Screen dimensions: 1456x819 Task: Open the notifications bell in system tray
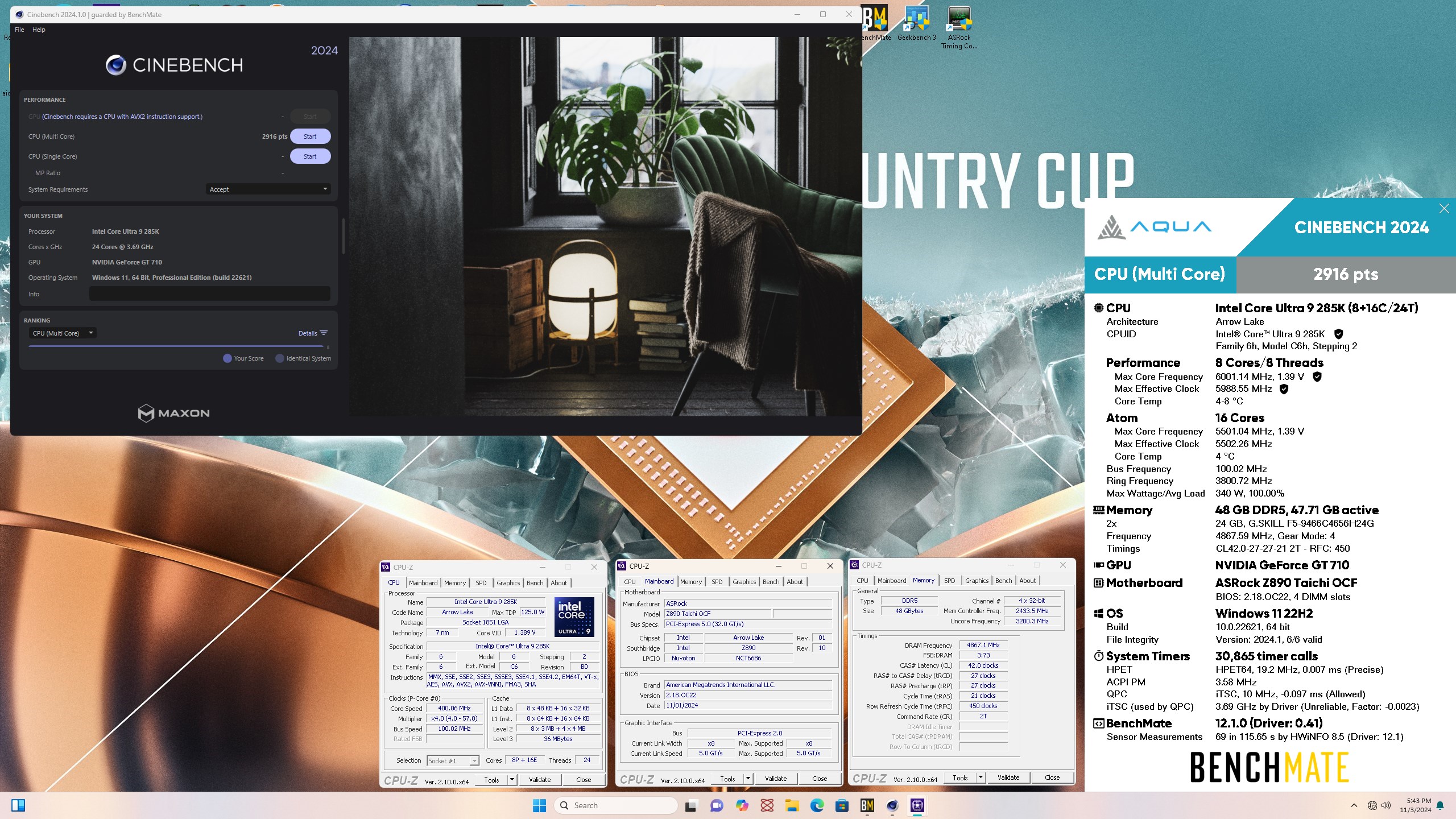pyautogui.click(x=1440, y=805)
